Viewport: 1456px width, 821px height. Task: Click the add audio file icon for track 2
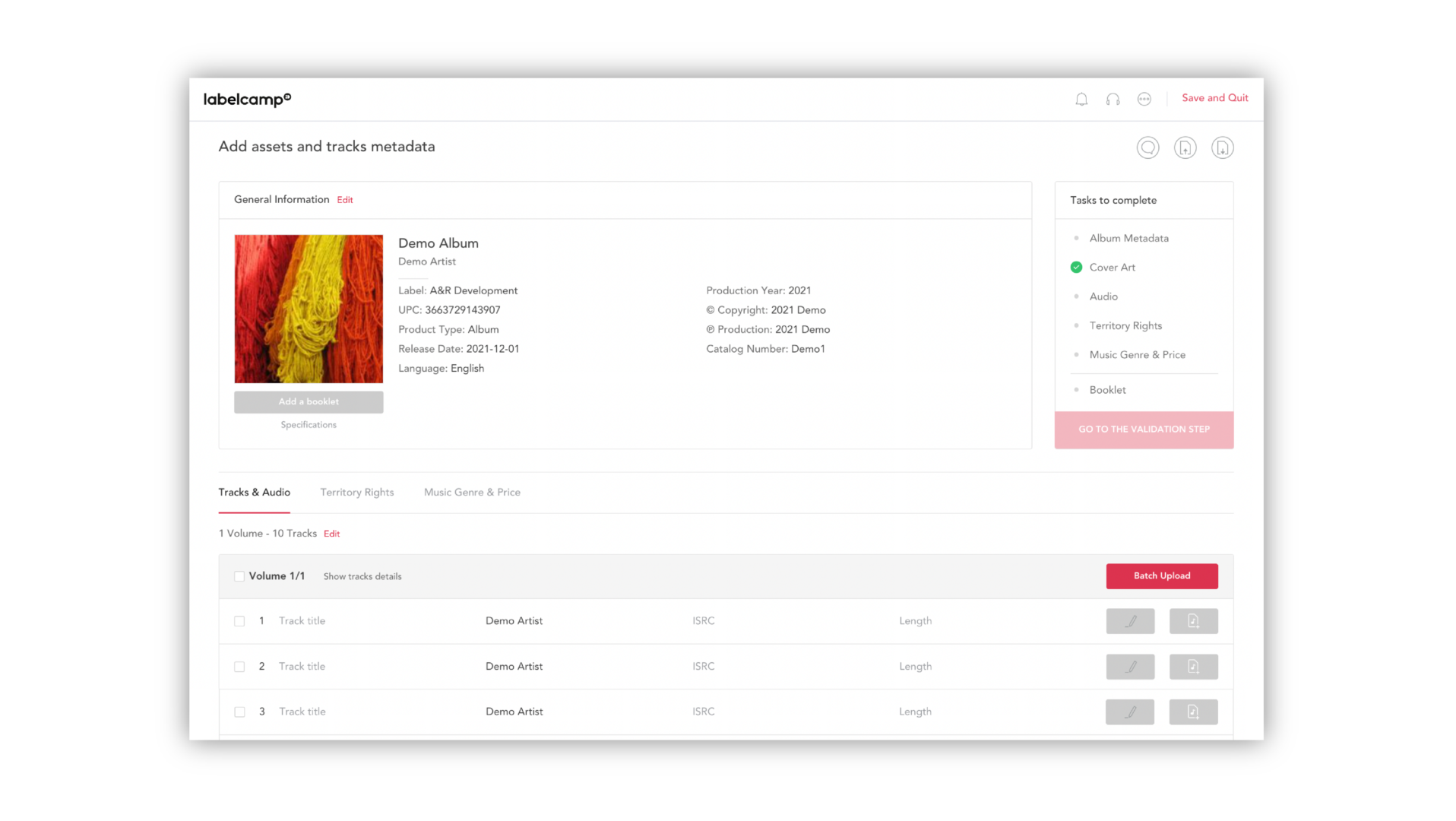click(x=1193, y=667)
